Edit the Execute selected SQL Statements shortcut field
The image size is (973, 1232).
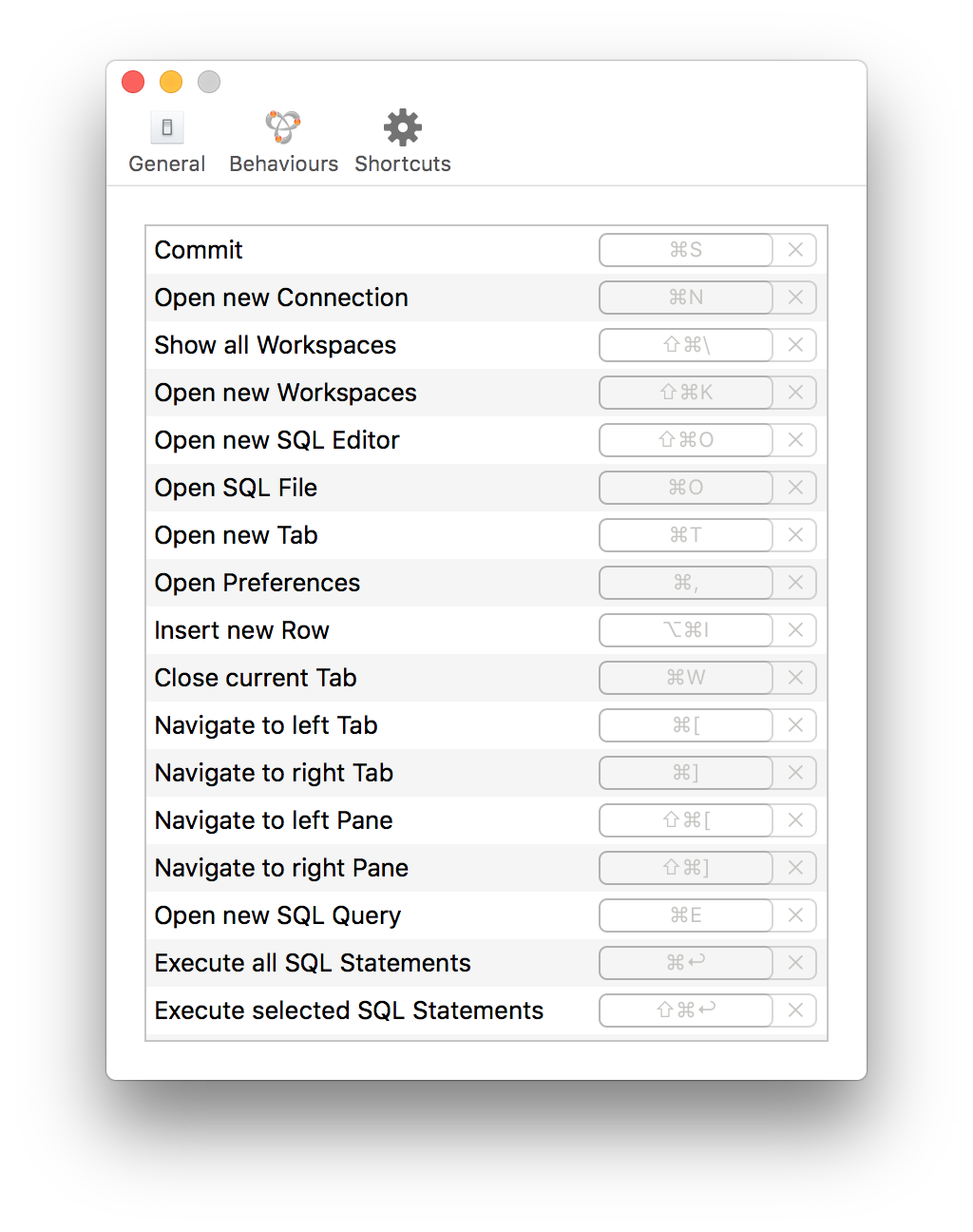click(x=685, y=1011)
